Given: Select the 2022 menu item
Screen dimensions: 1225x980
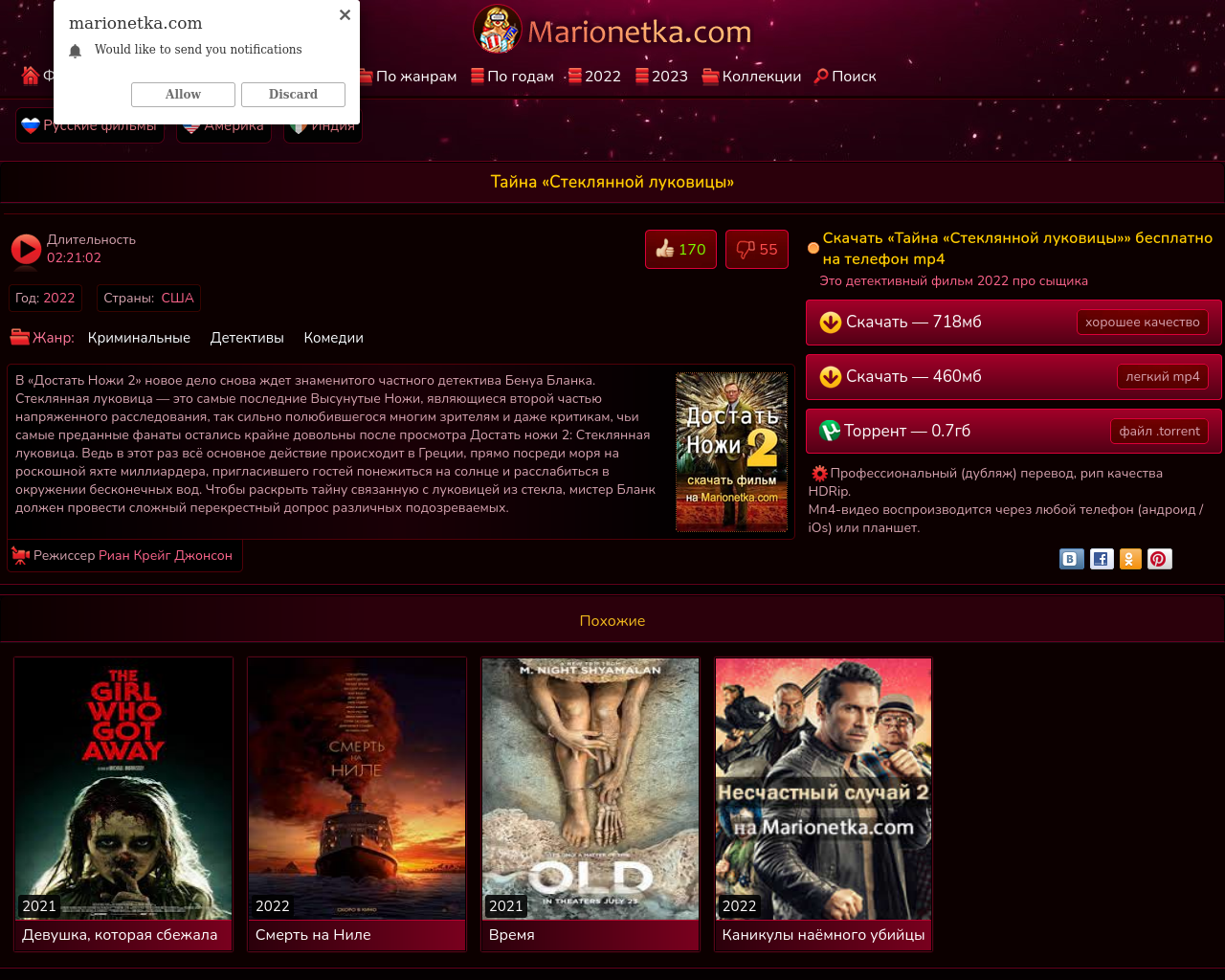Looking at the screenshot, I should coord(594,77).
